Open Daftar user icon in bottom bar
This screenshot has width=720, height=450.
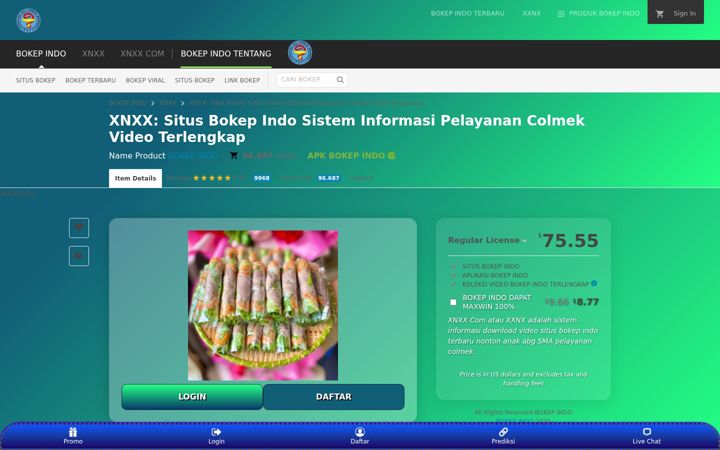[360, 432]
